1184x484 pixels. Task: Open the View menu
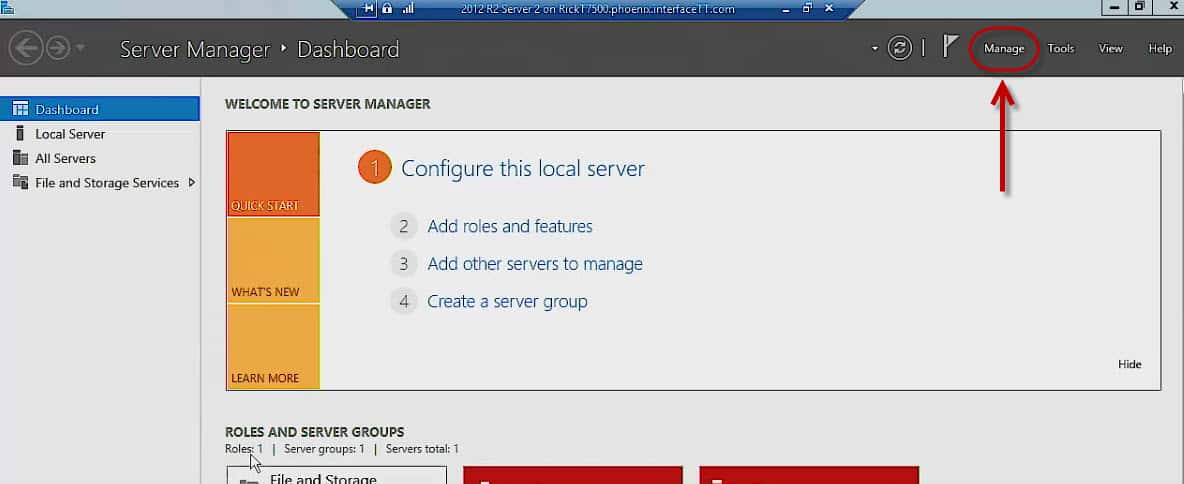[x=1110, y=48]
